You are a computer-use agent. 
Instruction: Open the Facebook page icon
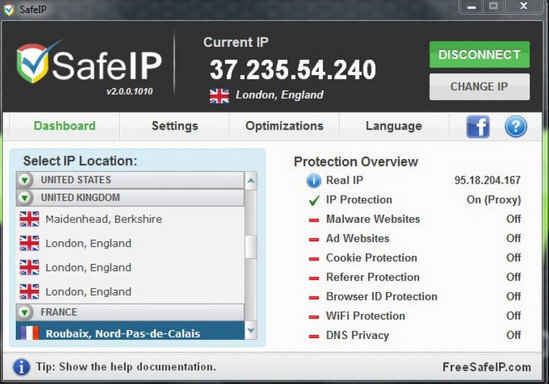pos(478,126)
